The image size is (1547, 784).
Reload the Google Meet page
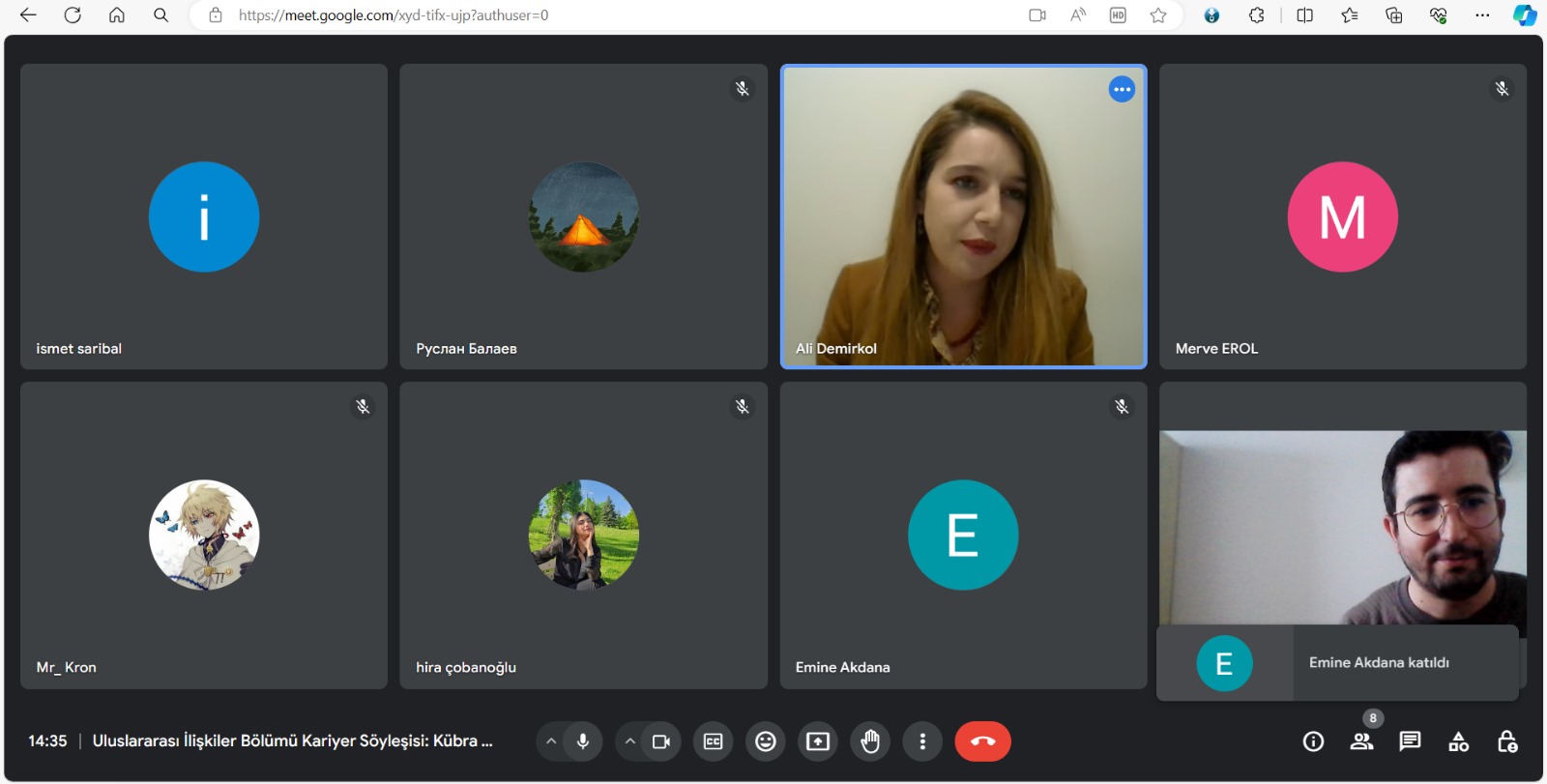pos(73,15)
